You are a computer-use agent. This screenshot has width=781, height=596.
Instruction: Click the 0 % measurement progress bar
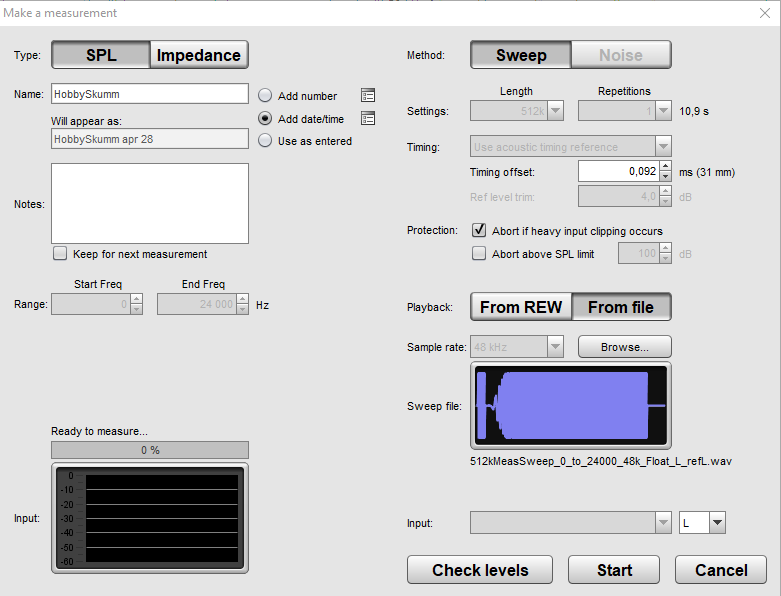[x=149, y=450]
